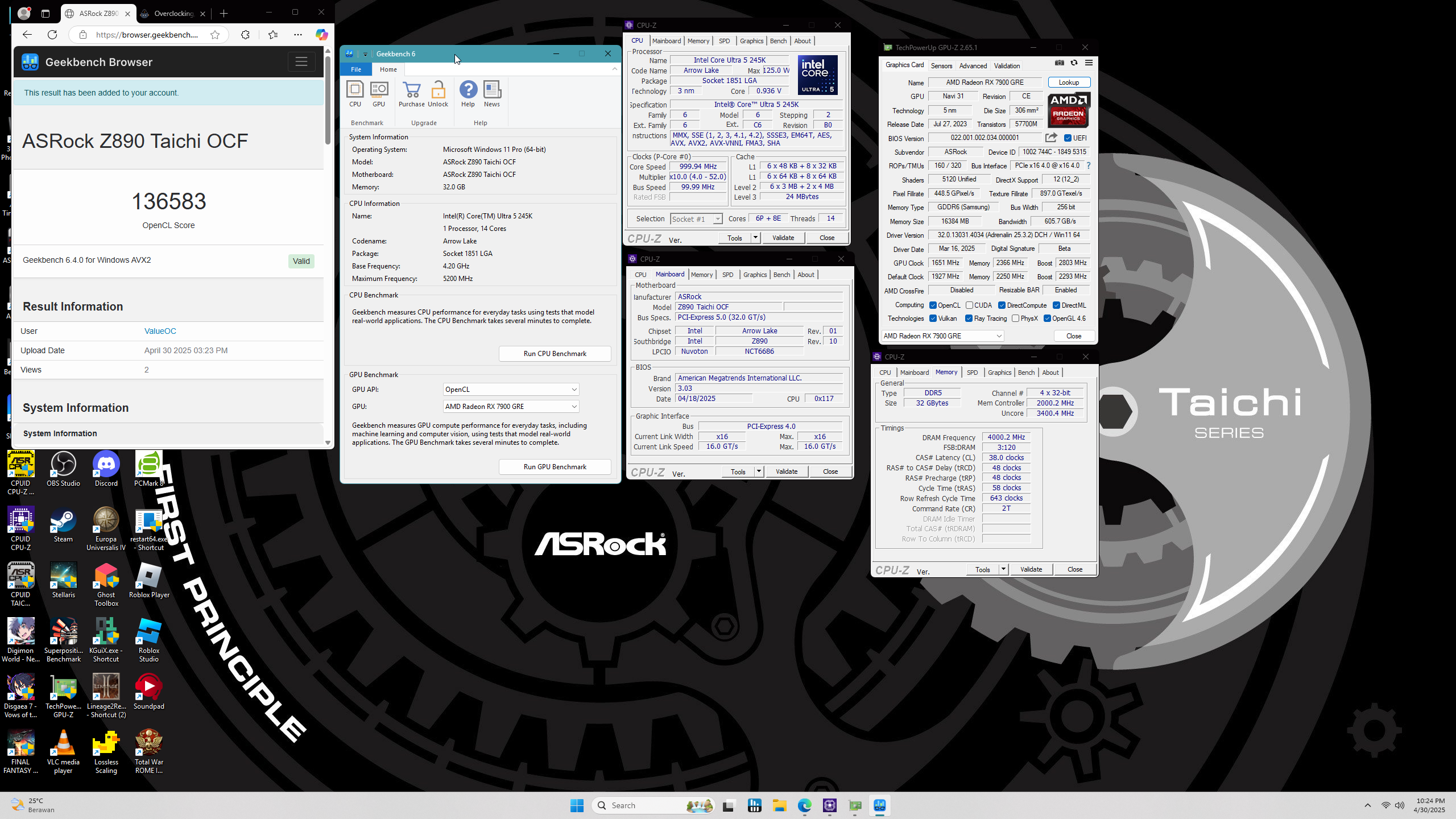Open OBS Studio desktop shortcut
The width and height of the screenshot is (1456, 819).
click(x=63, y=469)
